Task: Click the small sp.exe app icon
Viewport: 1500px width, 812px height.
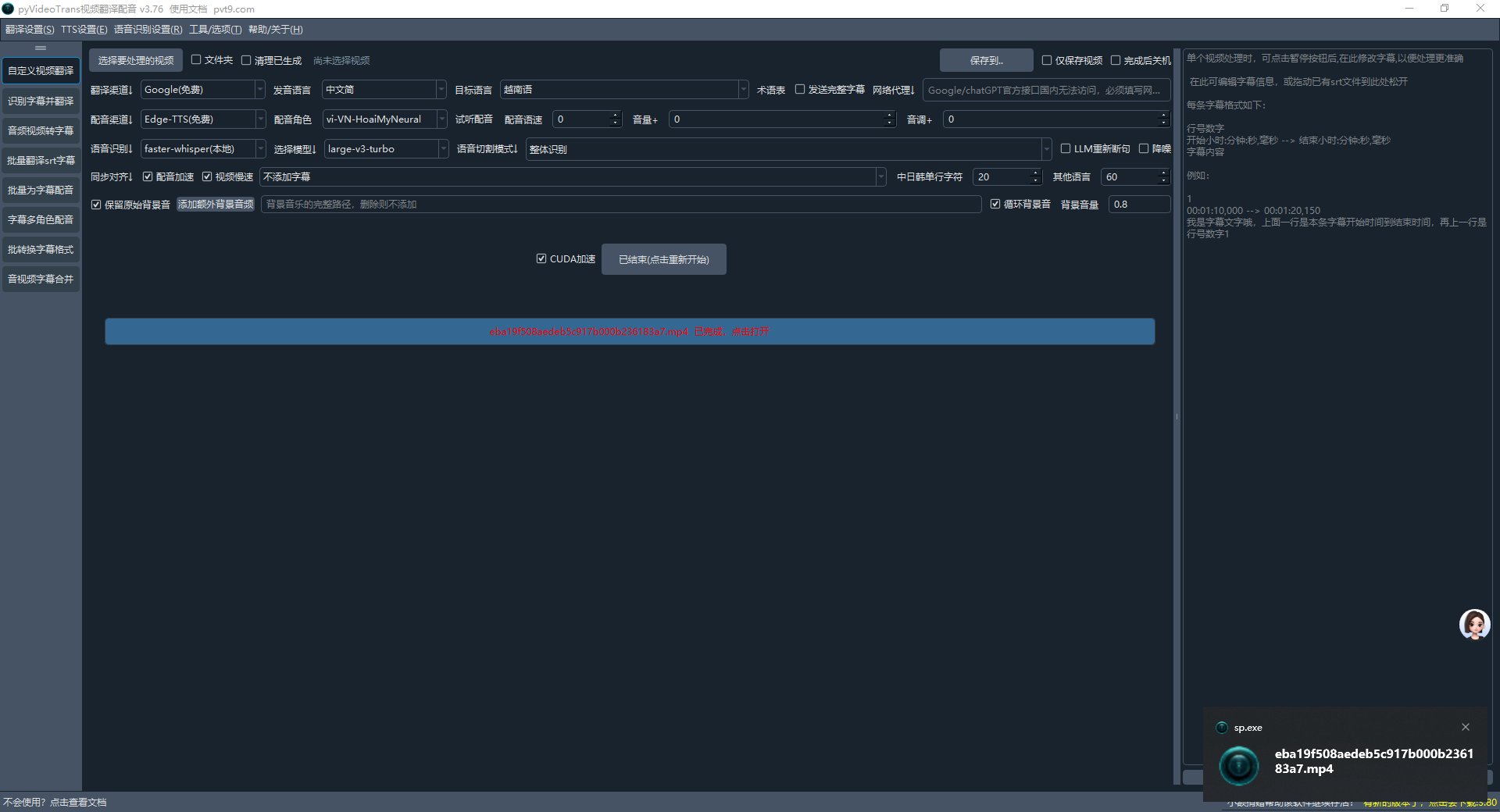Action: [x=1222, y=728]
